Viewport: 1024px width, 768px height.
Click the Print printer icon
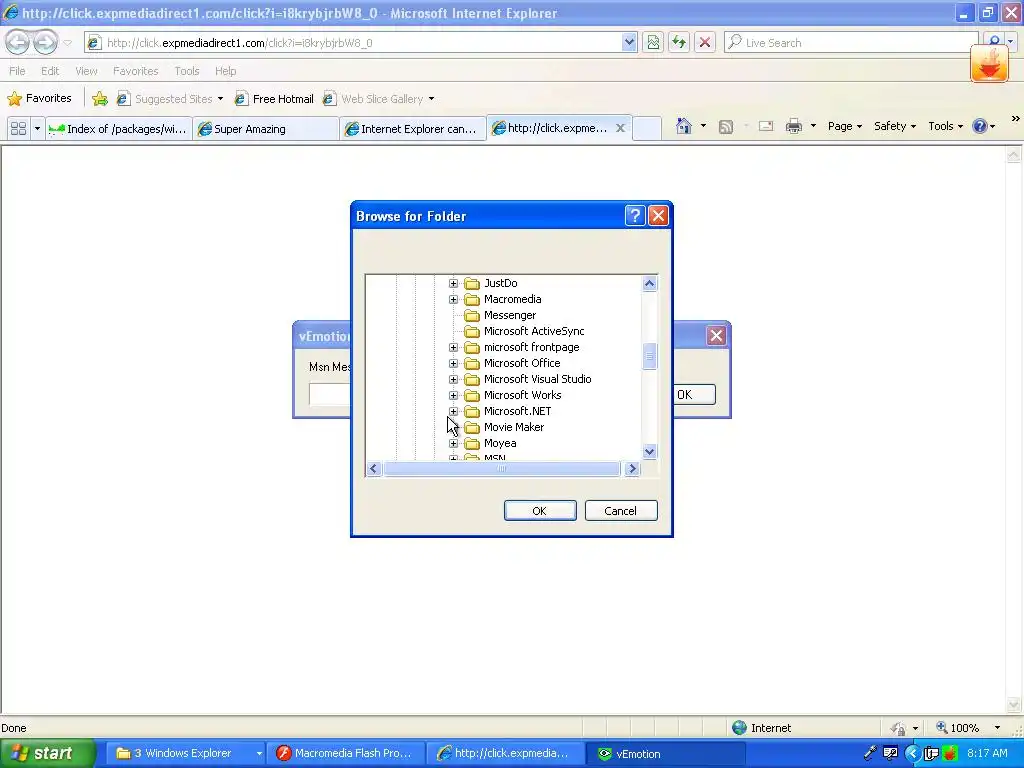793,126
